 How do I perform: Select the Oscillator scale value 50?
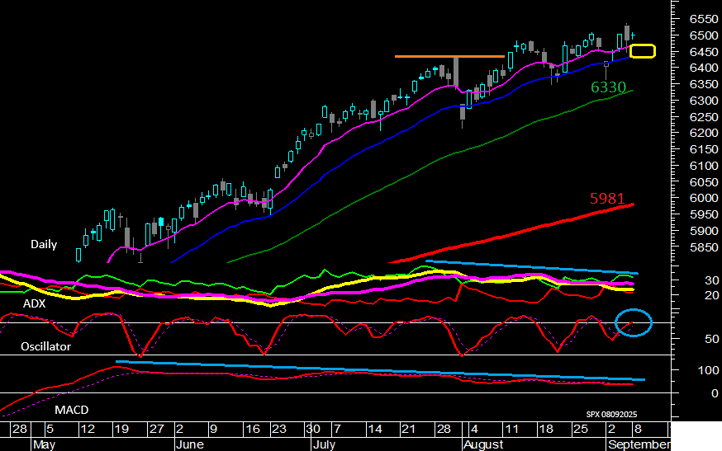(711, 339)
